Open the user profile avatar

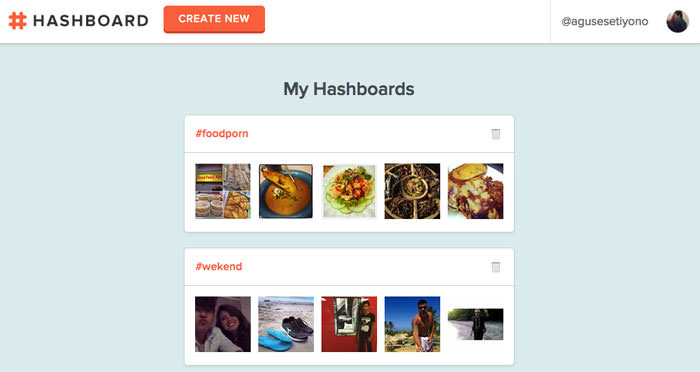click(x=677, y=21)
